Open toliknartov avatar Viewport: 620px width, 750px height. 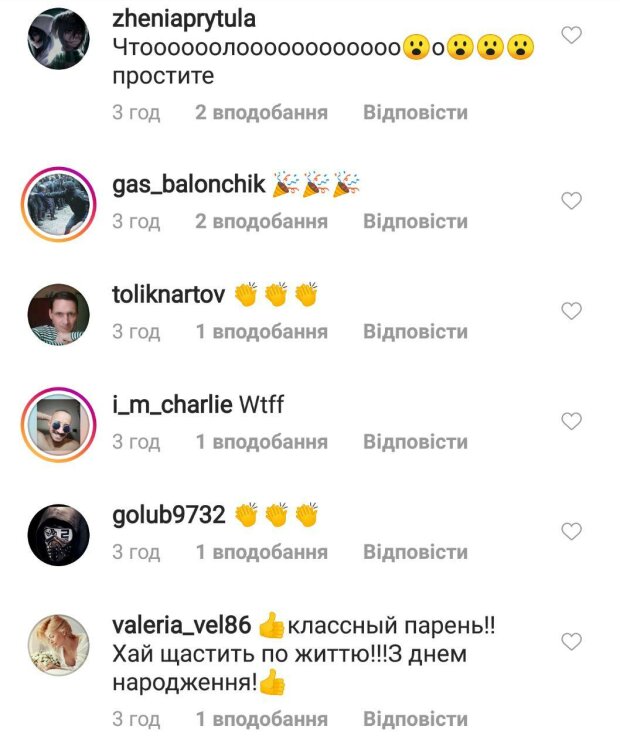point(58,314)
